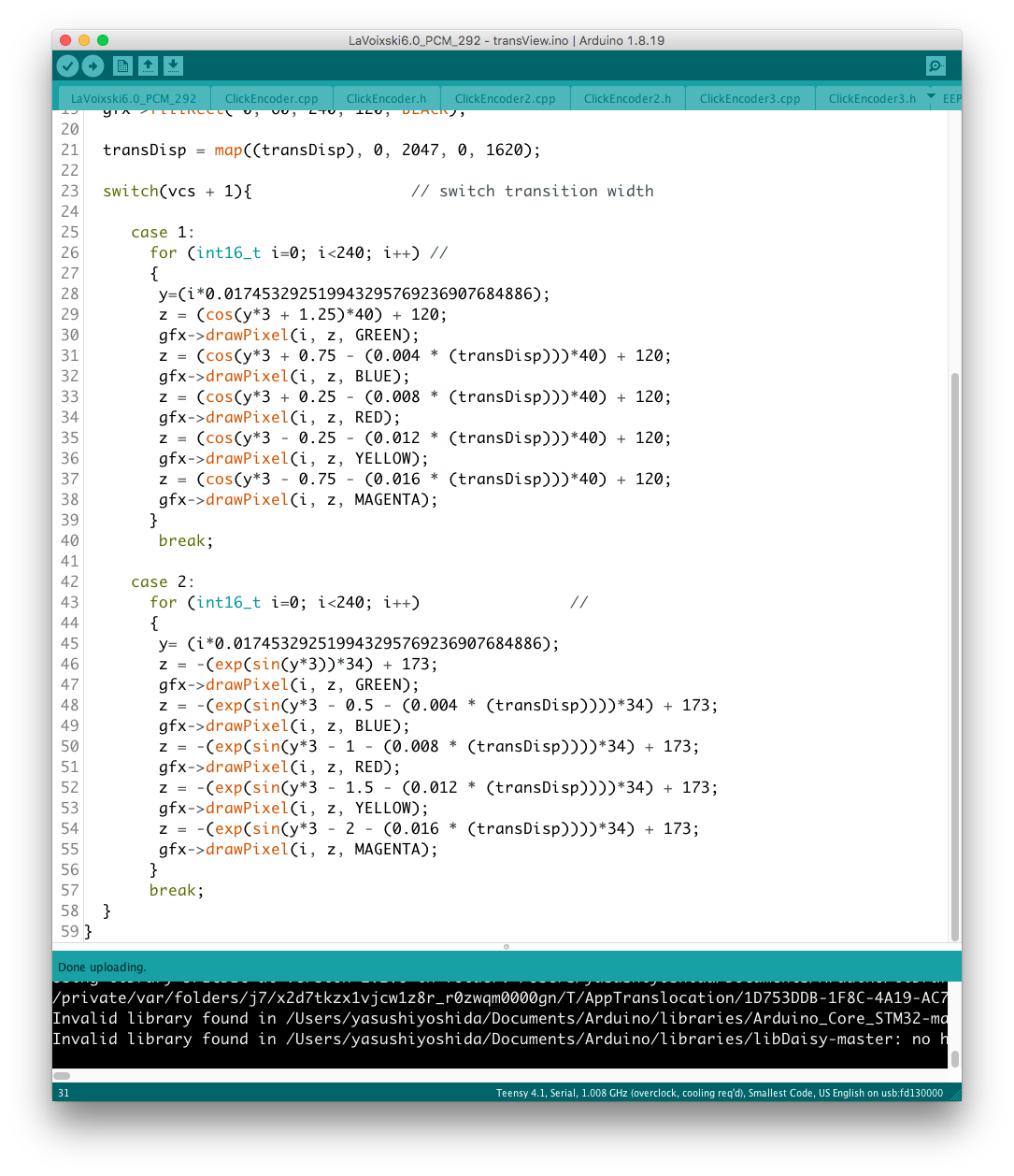Screen dimensions: 1014x1176
Task: Click the editor-console divider handle dot
Action: click(x=507, y=947)
